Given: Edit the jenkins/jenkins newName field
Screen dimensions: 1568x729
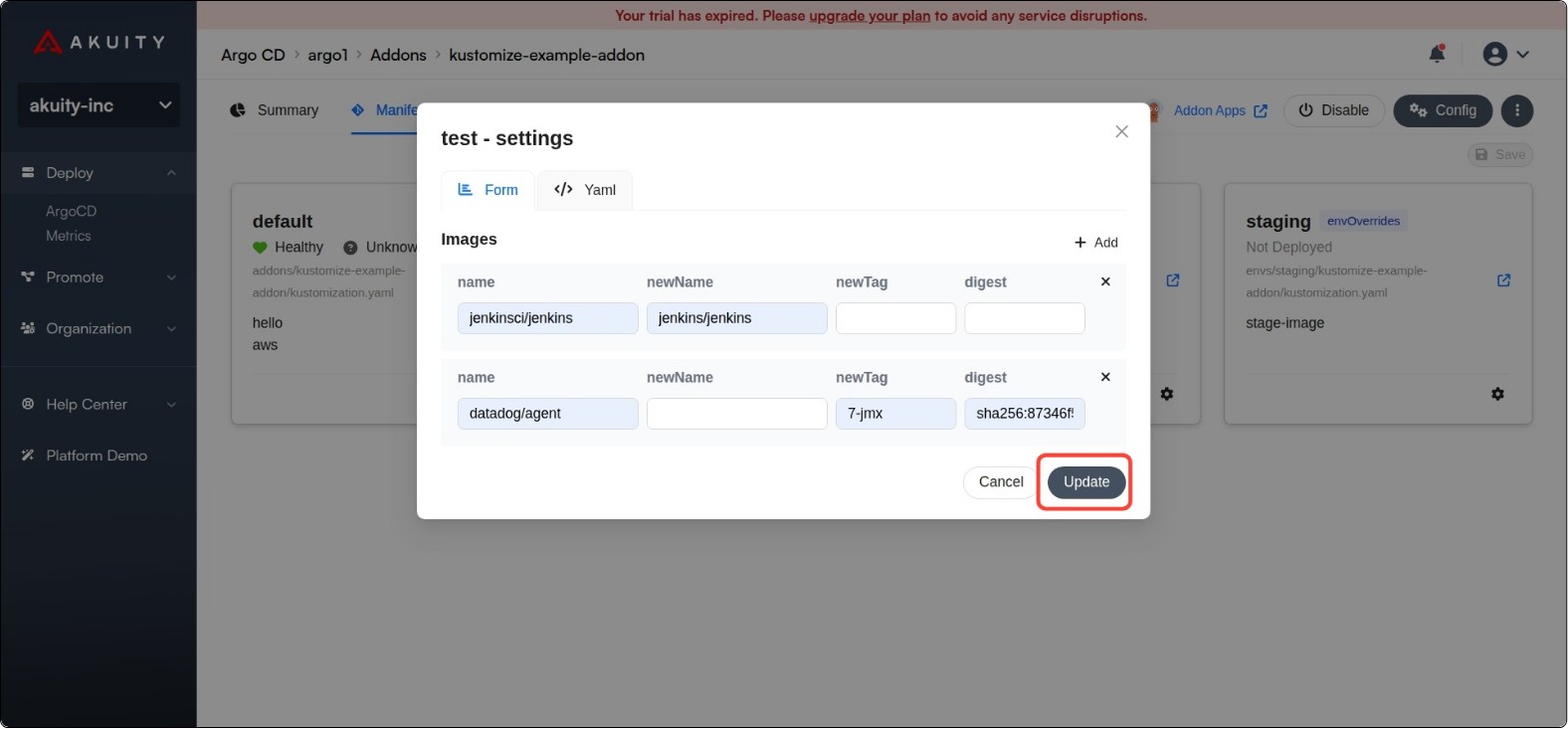Looking at the screenshot, I should (737, 318).
